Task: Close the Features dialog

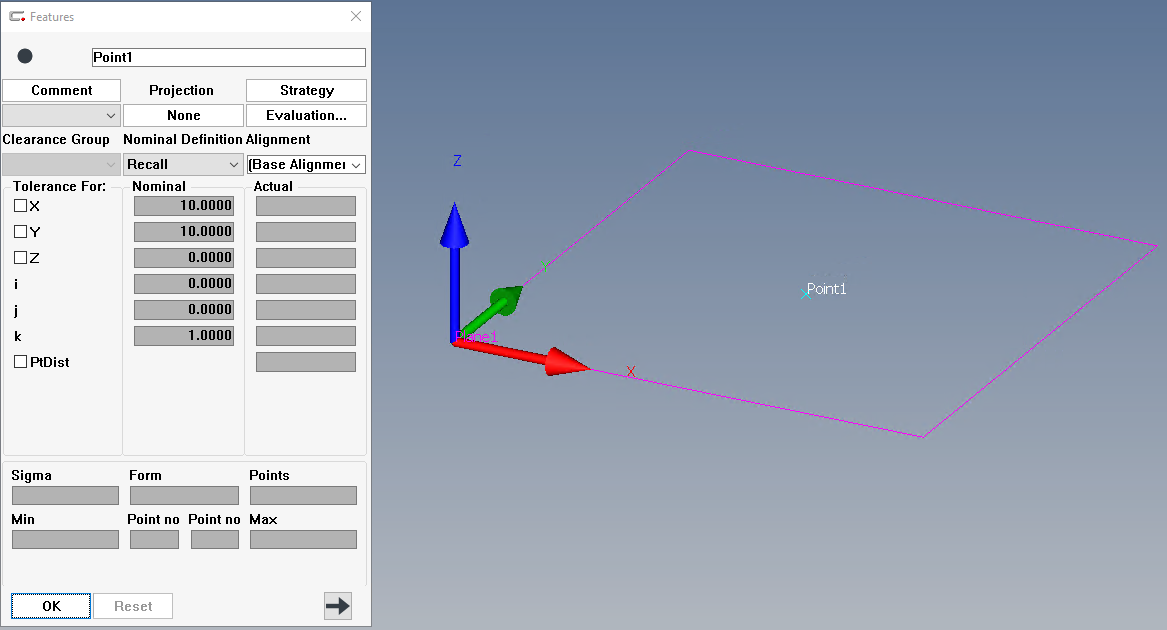Action: click(x=356, y=16)
